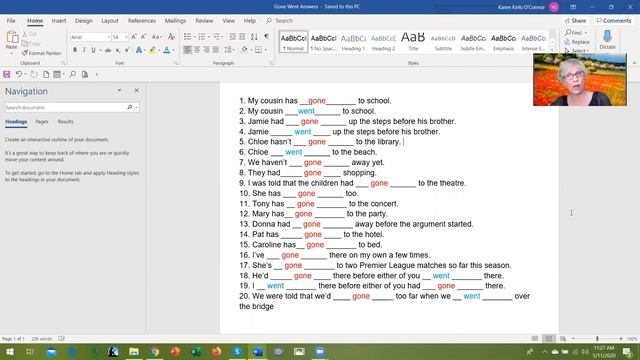
Task: Open Zoom from the taskbar
Action: point(320,351)
